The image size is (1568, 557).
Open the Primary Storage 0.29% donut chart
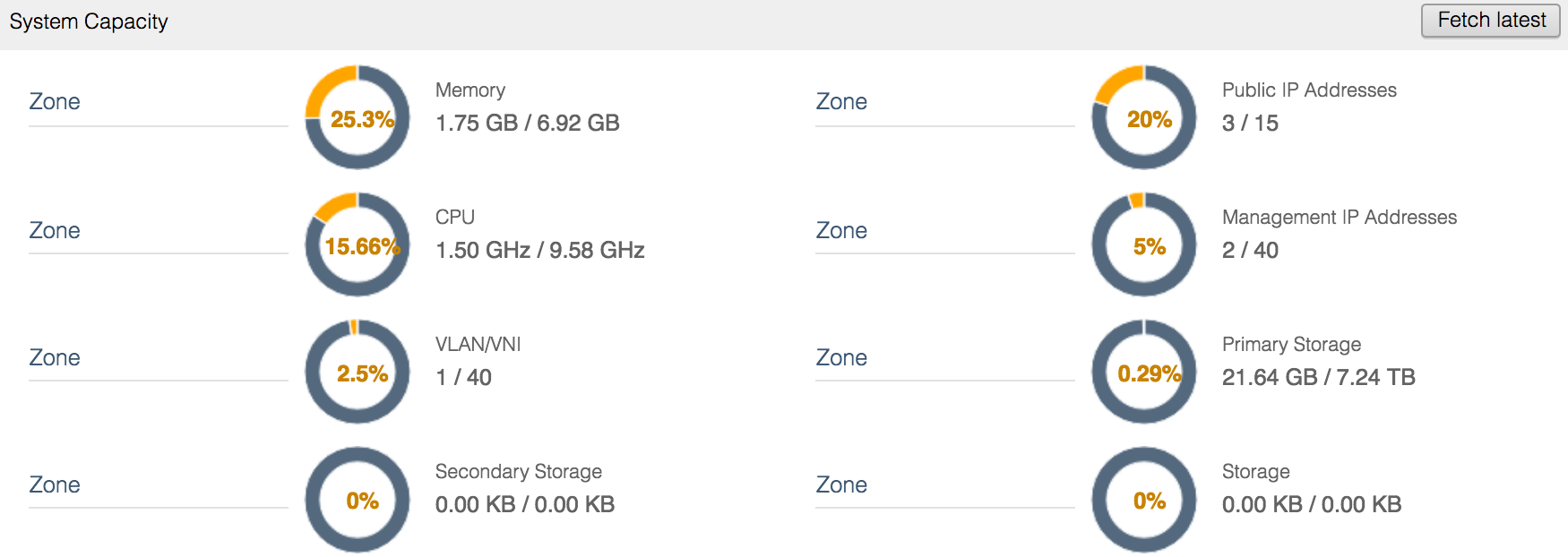(1144, 371)
